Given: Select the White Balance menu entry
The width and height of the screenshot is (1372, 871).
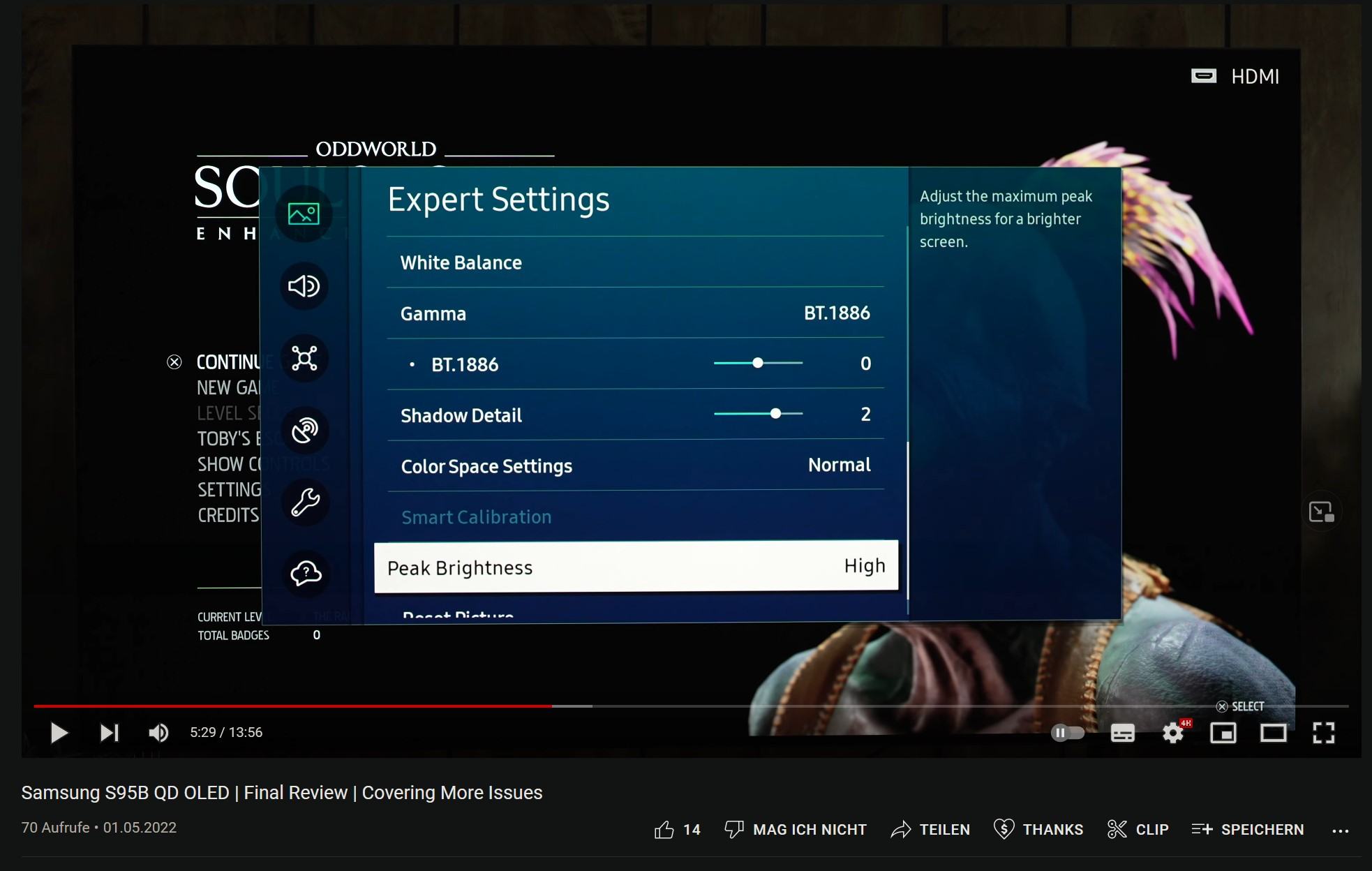Looking at the screenshot, I should tap(635, 262).
